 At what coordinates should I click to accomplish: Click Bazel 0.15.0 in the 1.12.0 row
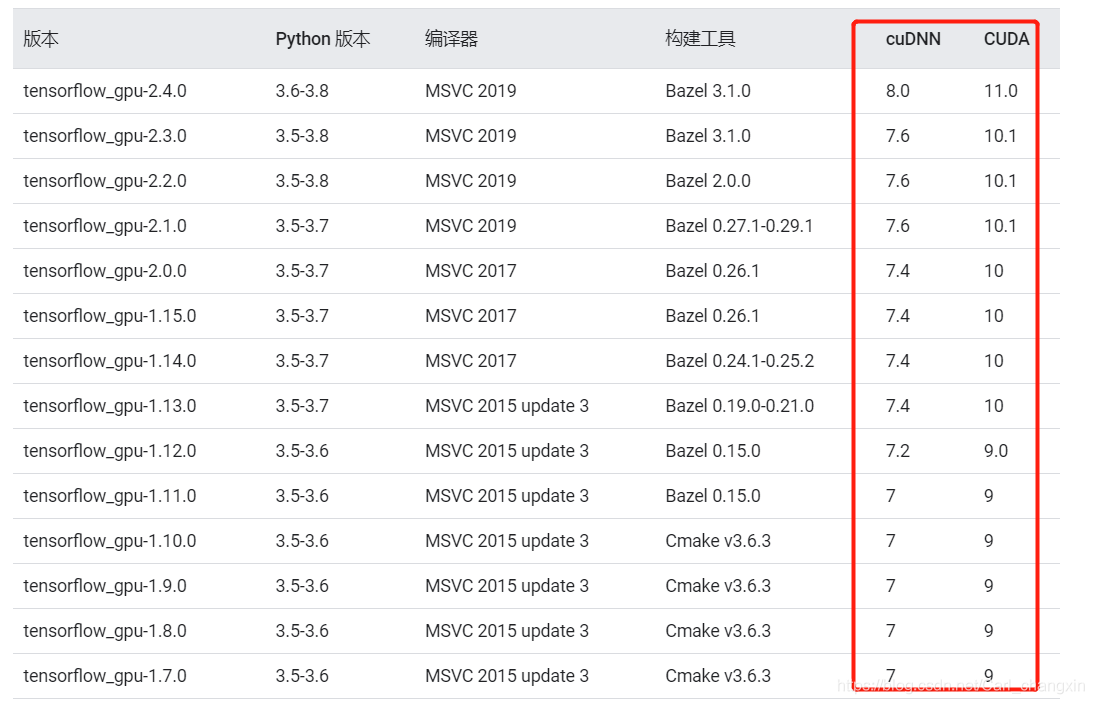pyautogui.click(x=713, y=451)
